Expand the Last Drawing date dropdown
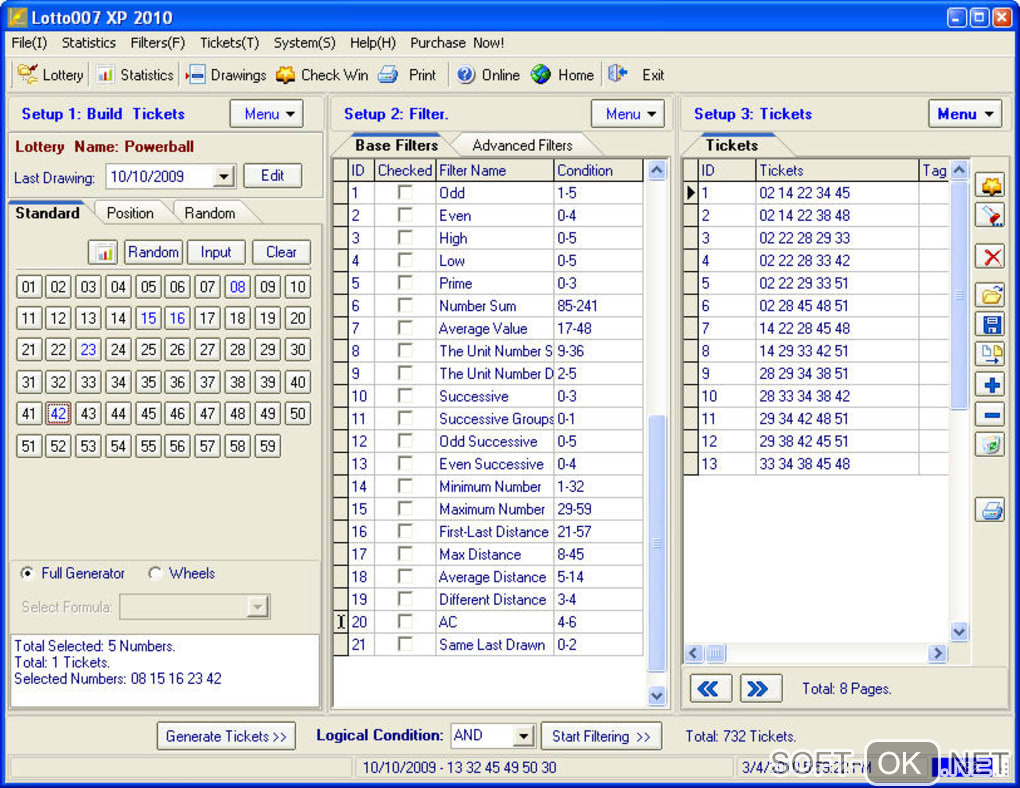Screen dimensions: 1020x788 coord(223,176)
